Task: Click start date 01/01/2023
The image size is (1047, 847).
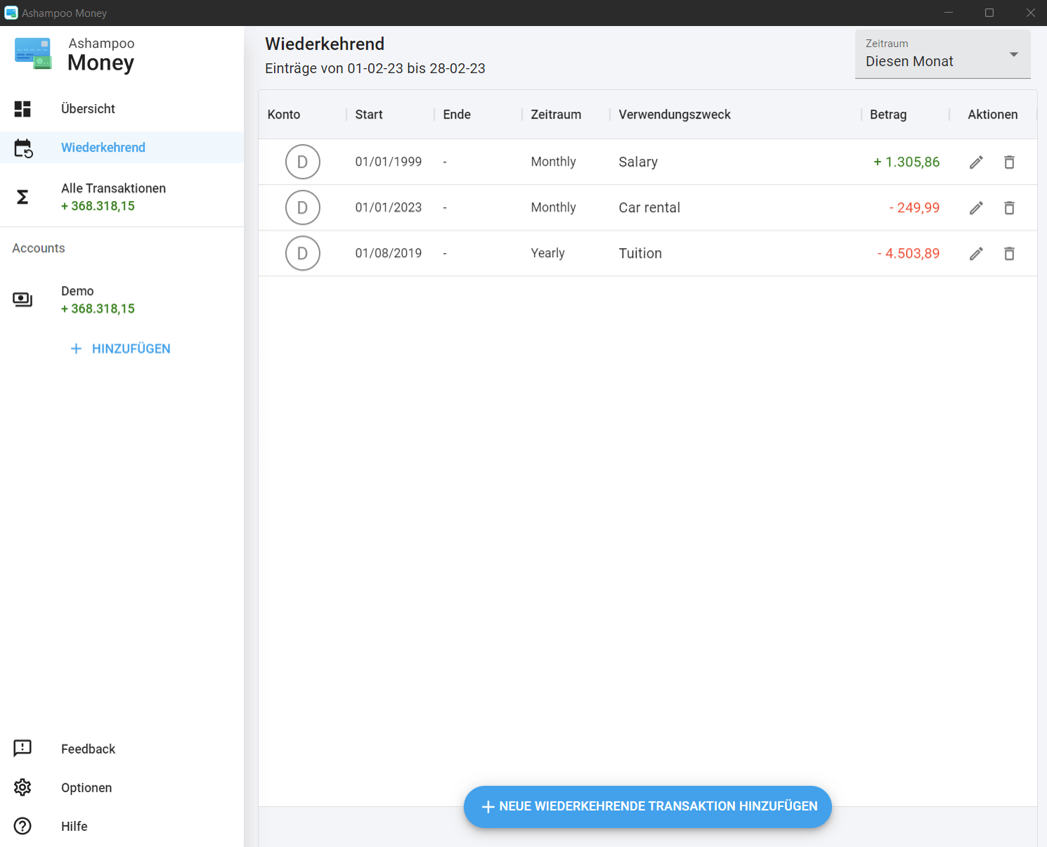Action: coord(388,208)
